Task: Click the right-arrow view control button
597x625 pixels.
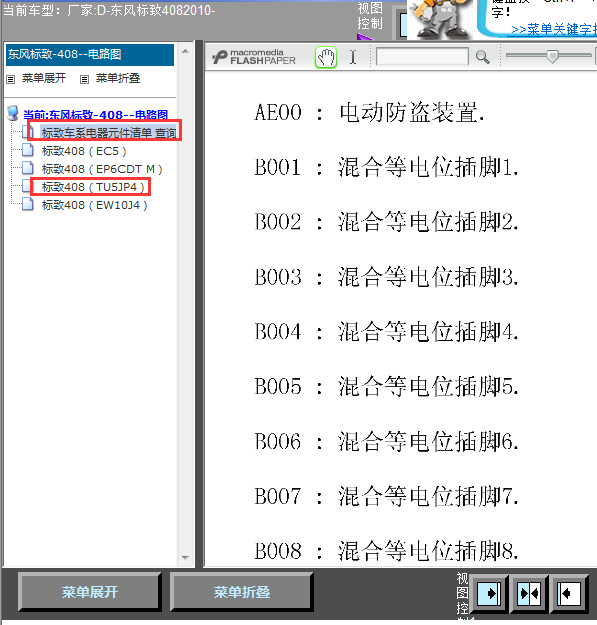Action: (489, 594)
